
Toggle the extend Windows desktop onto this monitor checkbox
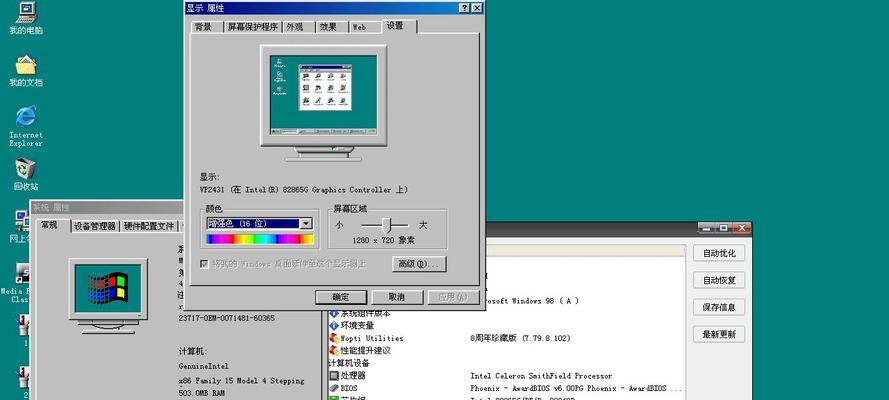pyautogui.click(x=204, y=264)
